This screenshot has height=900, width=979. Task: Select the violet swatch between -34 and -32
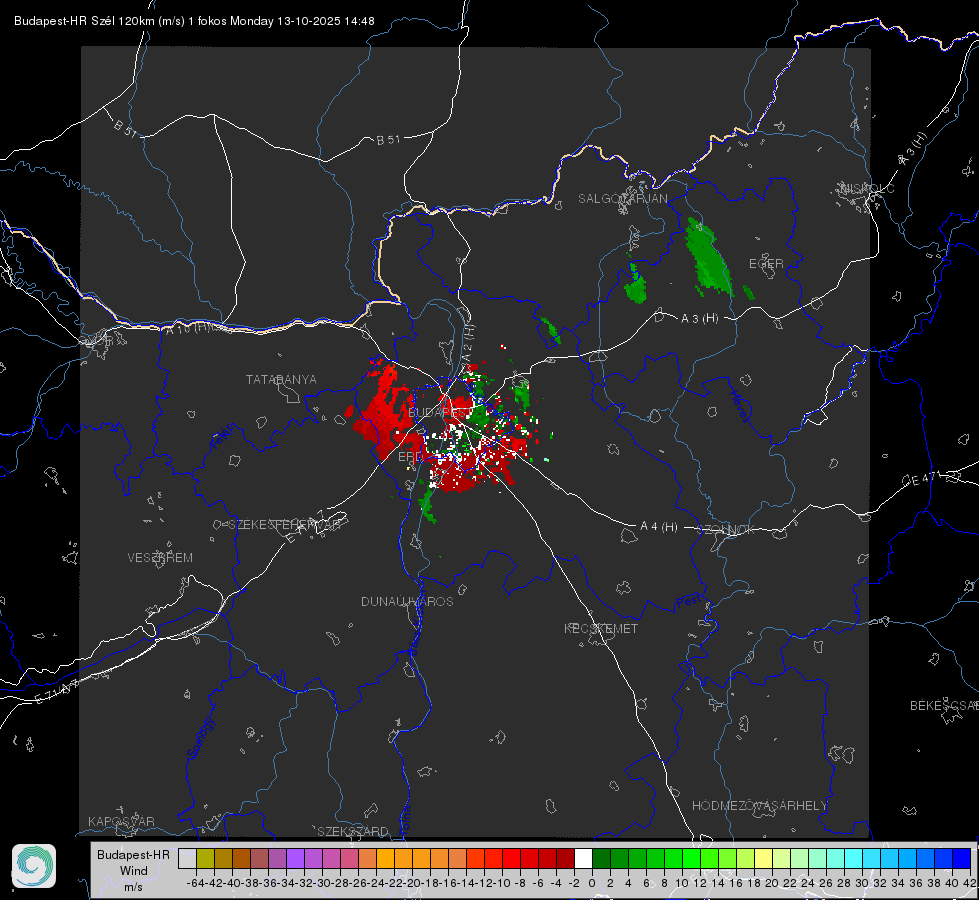tap(295, 858)
